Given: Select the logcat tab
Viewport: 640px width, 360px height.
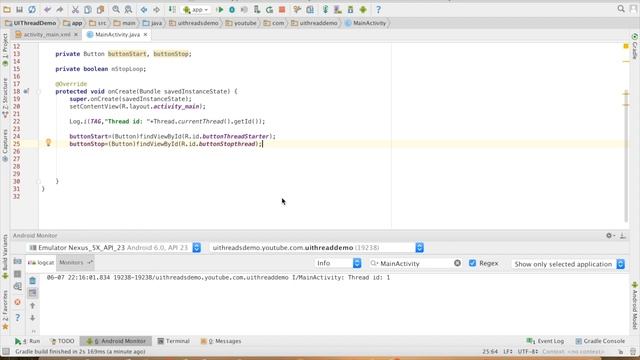Looking at the screenshot, I should point(41,263).
